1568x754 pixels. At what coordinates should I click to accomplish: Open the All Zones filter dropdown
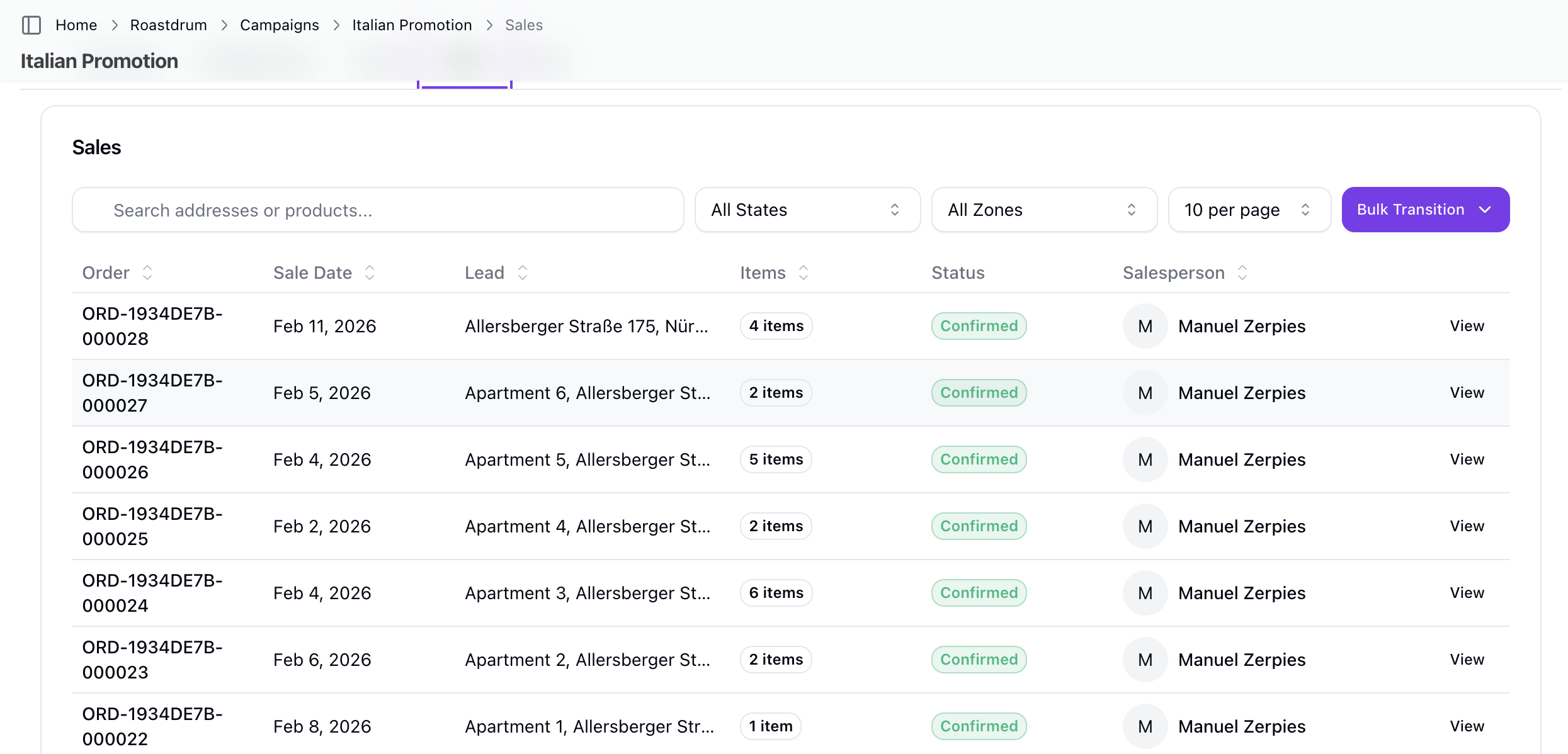click(1043, 210)
